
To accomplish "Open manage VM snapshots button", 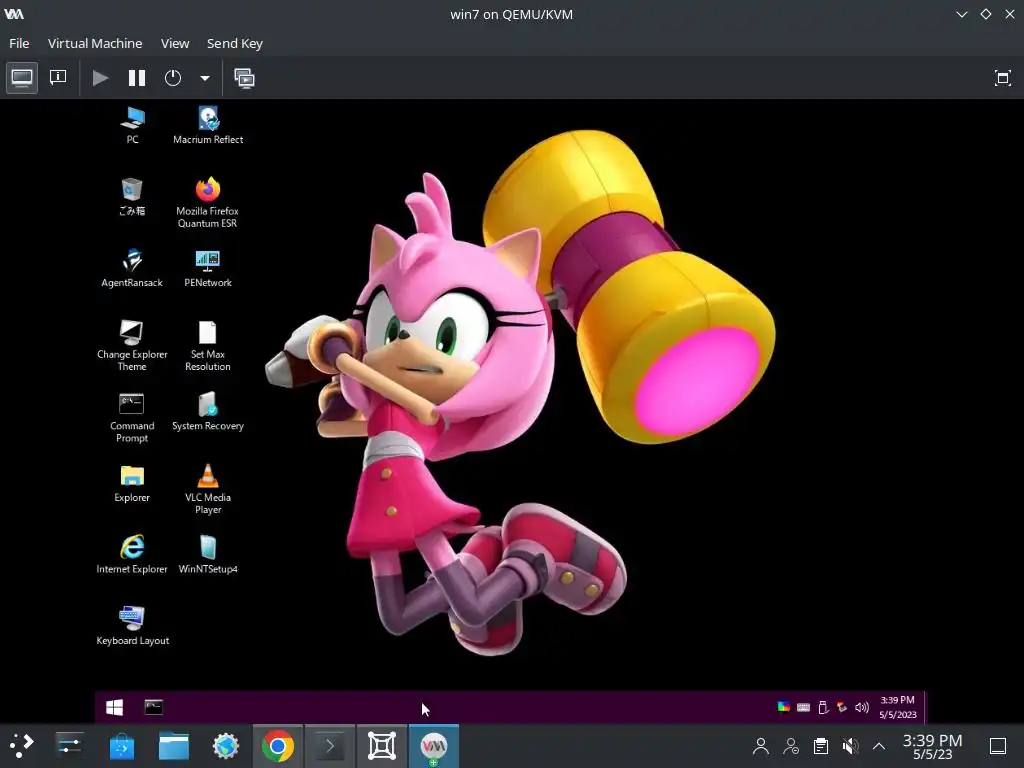I will pyautogui.click(x=245, y=78).
